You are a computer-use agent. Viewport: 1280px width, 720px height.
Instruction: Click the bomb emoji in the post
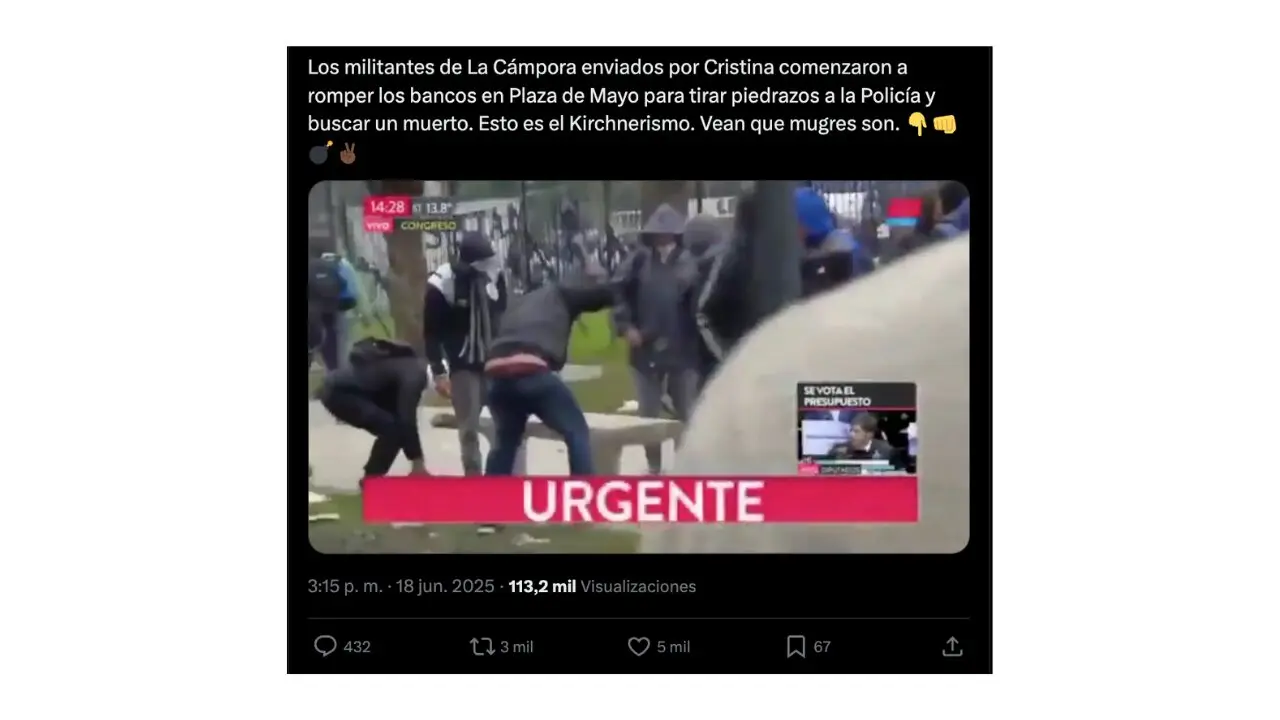tap(320, 153)
